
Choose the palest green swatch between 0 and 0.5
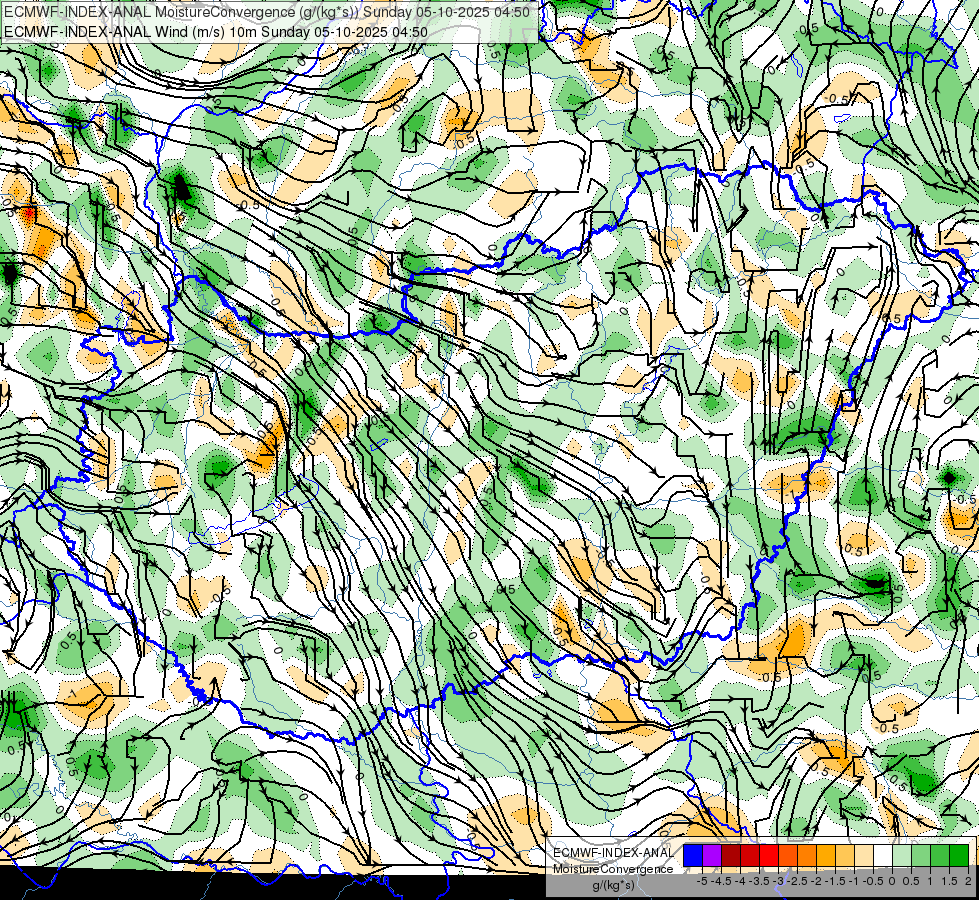click(902, 855)
